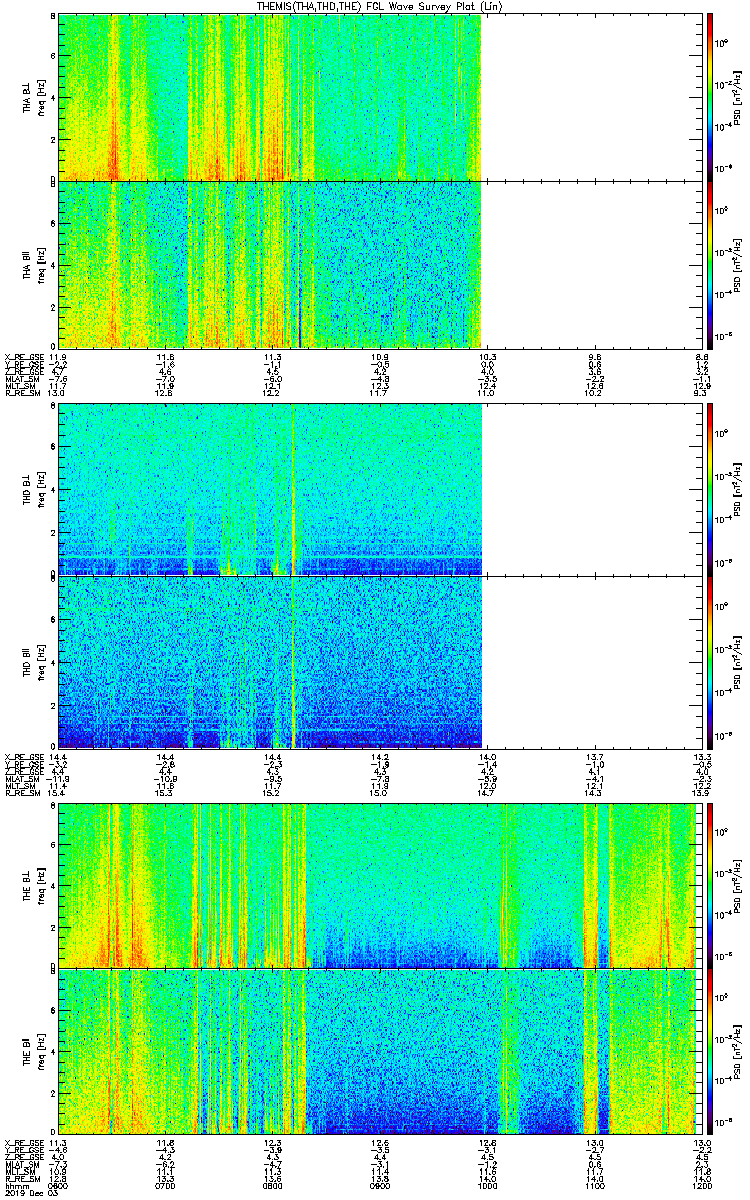Click the 0600 time tick label
Viewport: 750px width, 1200px height.
(x=59, y=1184)
